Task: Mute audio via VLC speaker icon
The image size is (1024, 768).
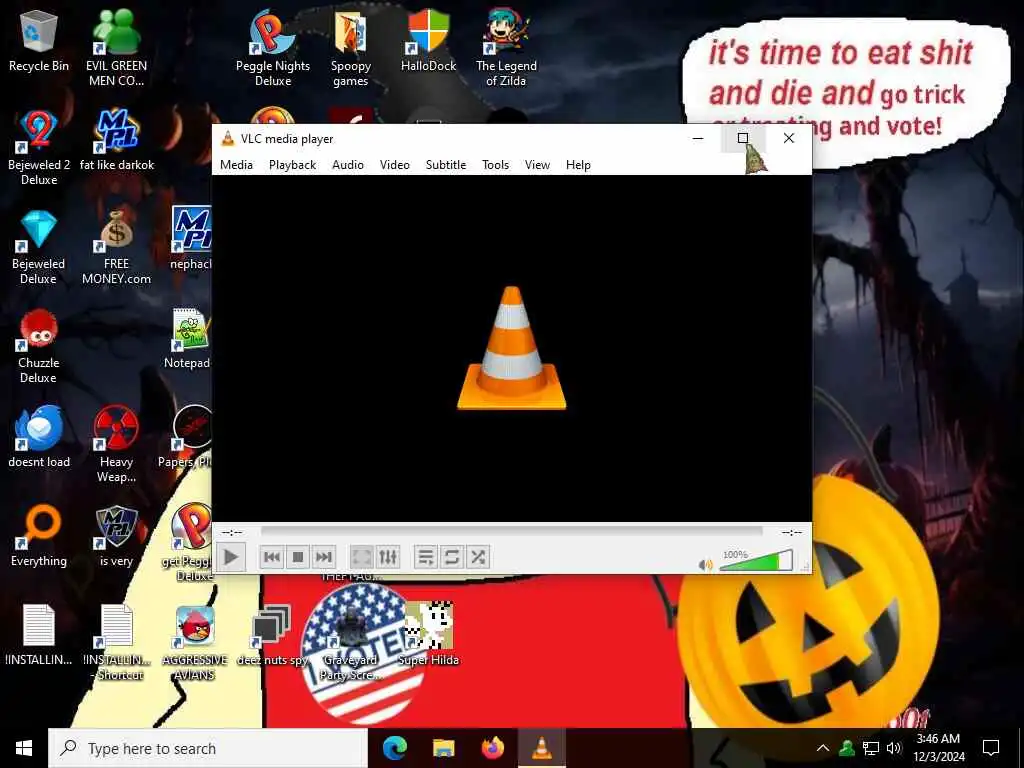Action: 705,565
